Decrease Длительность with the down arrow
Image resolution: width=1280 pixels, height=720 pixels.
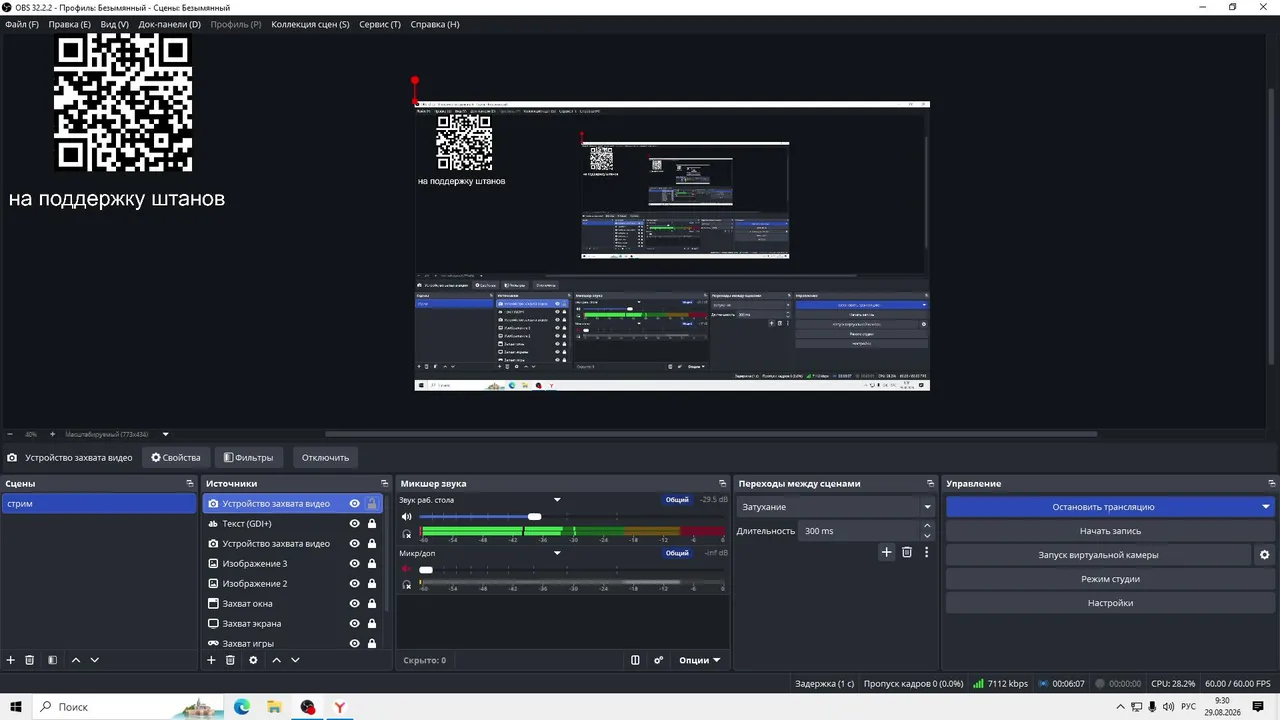pyautogui.click(x=927, y=536)
